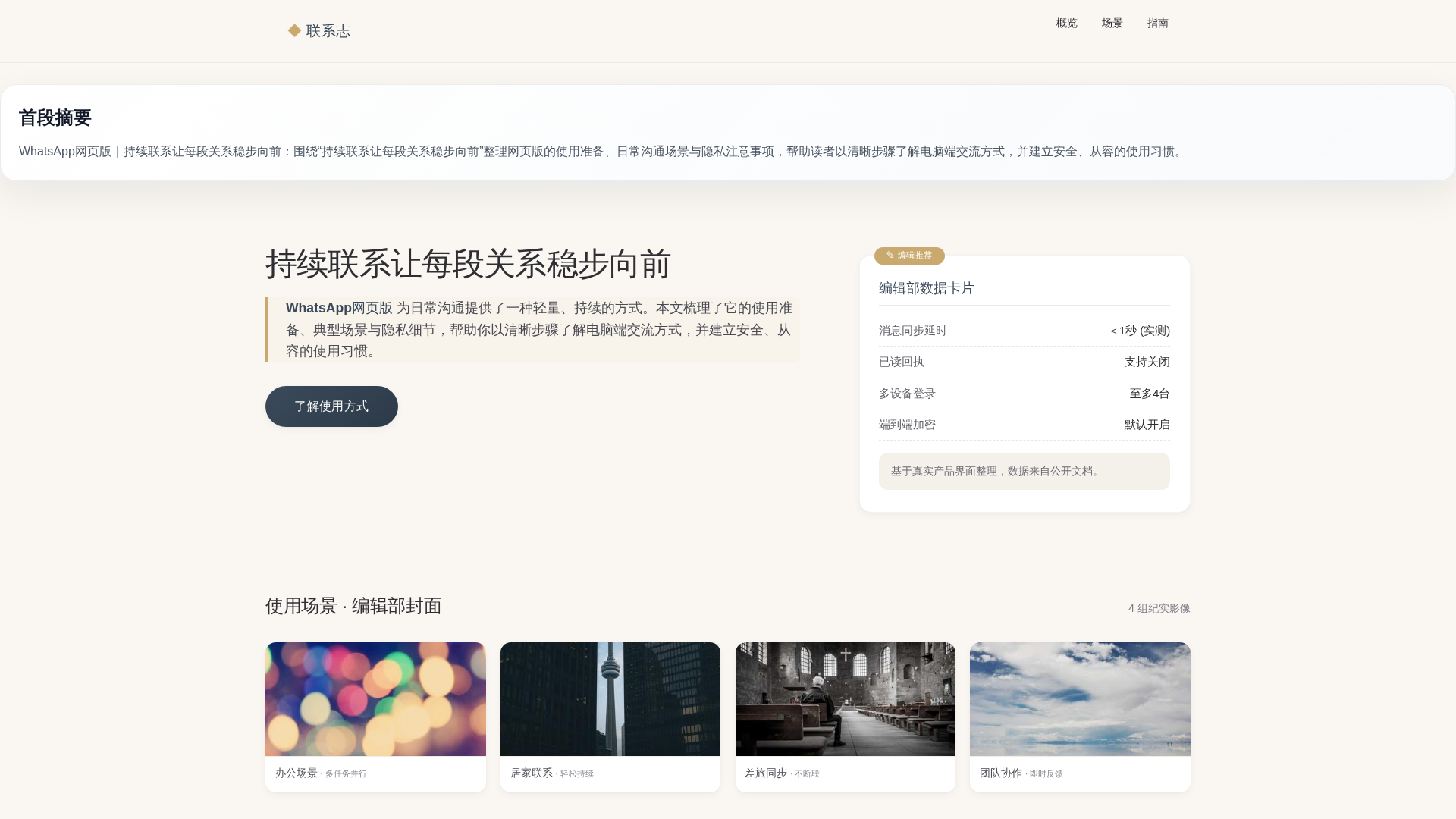Click the value < 1秒 (实测)
Screen dimensions: 1456x819
[x=1140, y=331]
